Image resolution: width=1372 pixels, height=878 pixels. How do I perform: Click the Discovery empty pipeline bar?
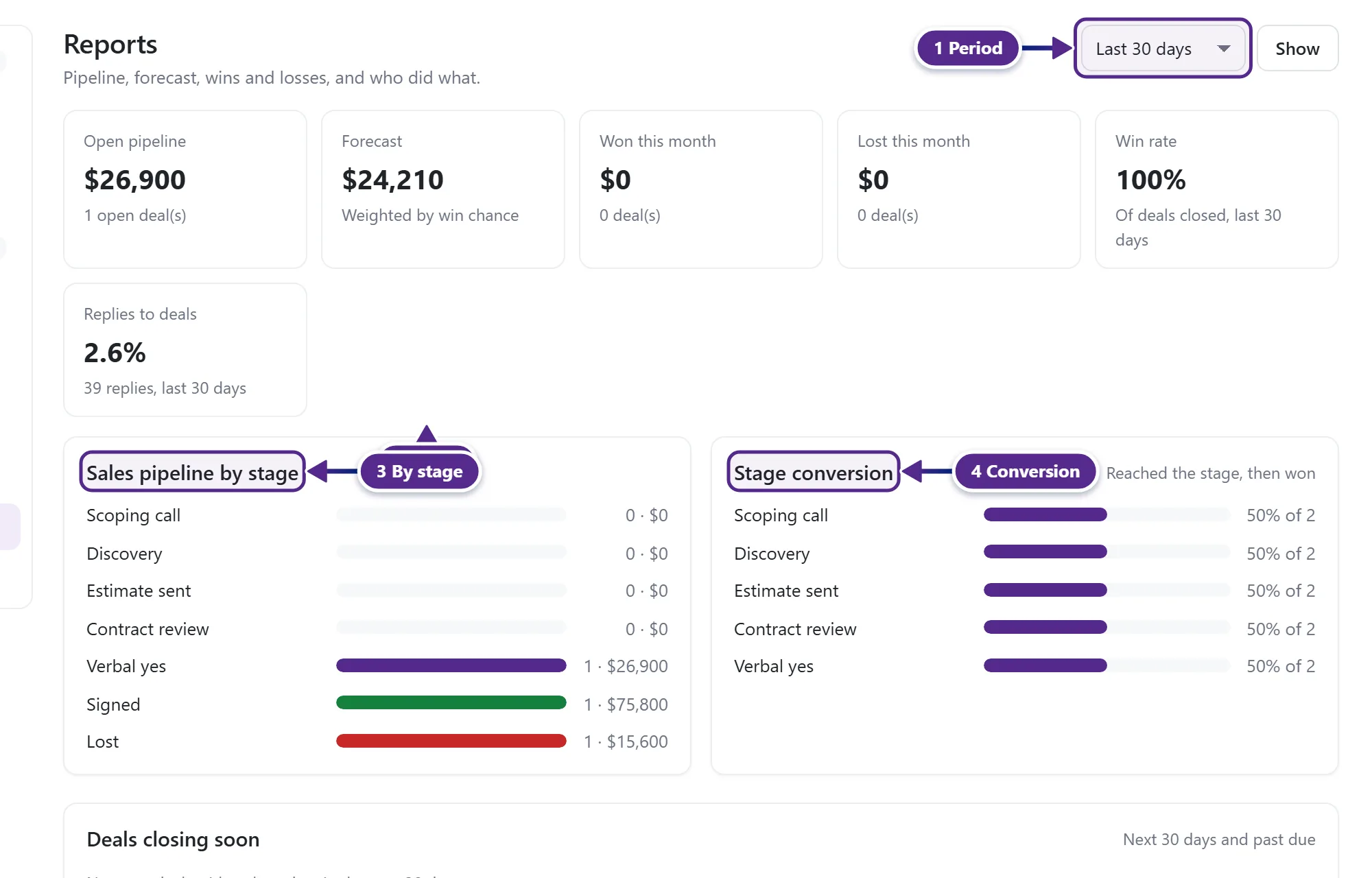(x=451, y=551)
